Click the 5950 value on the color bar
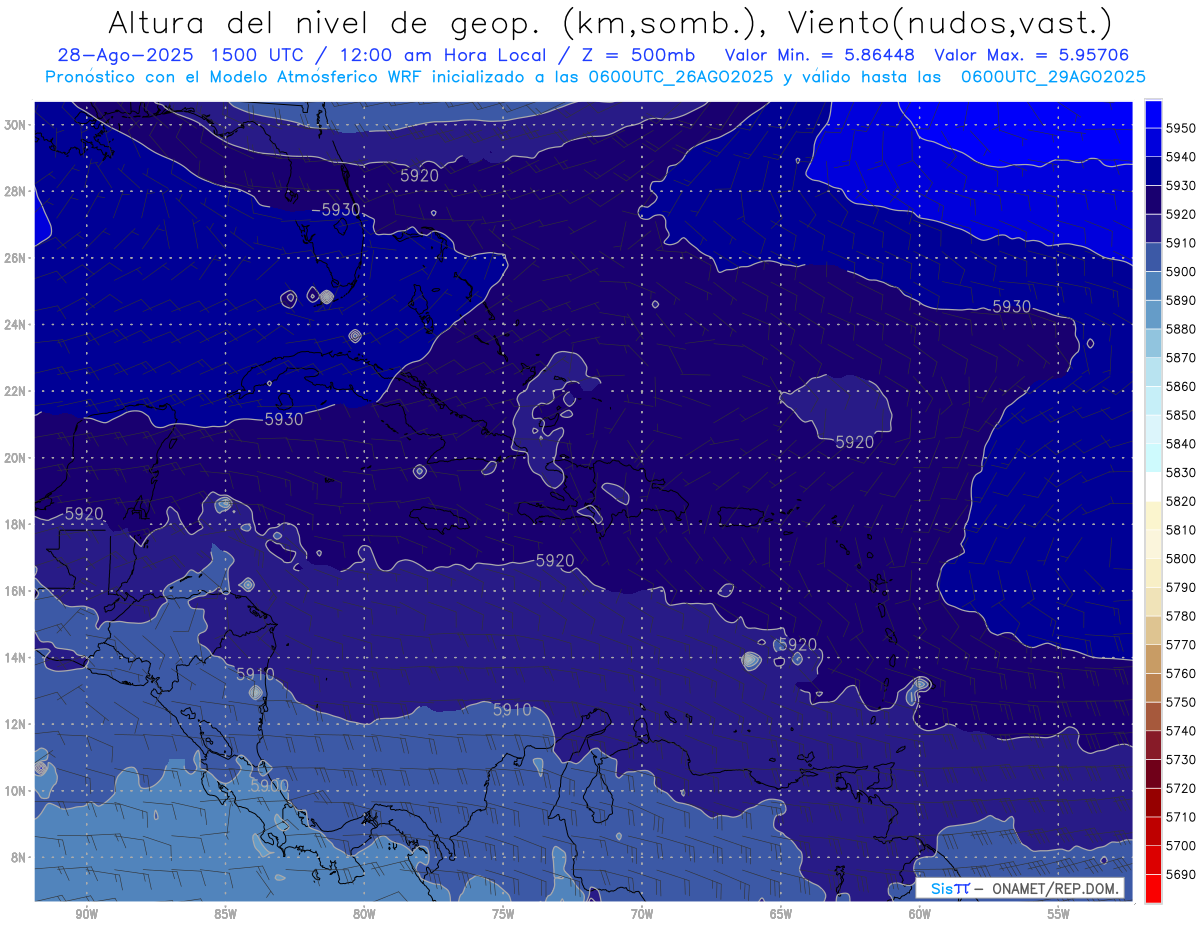 pos(1181,128)
